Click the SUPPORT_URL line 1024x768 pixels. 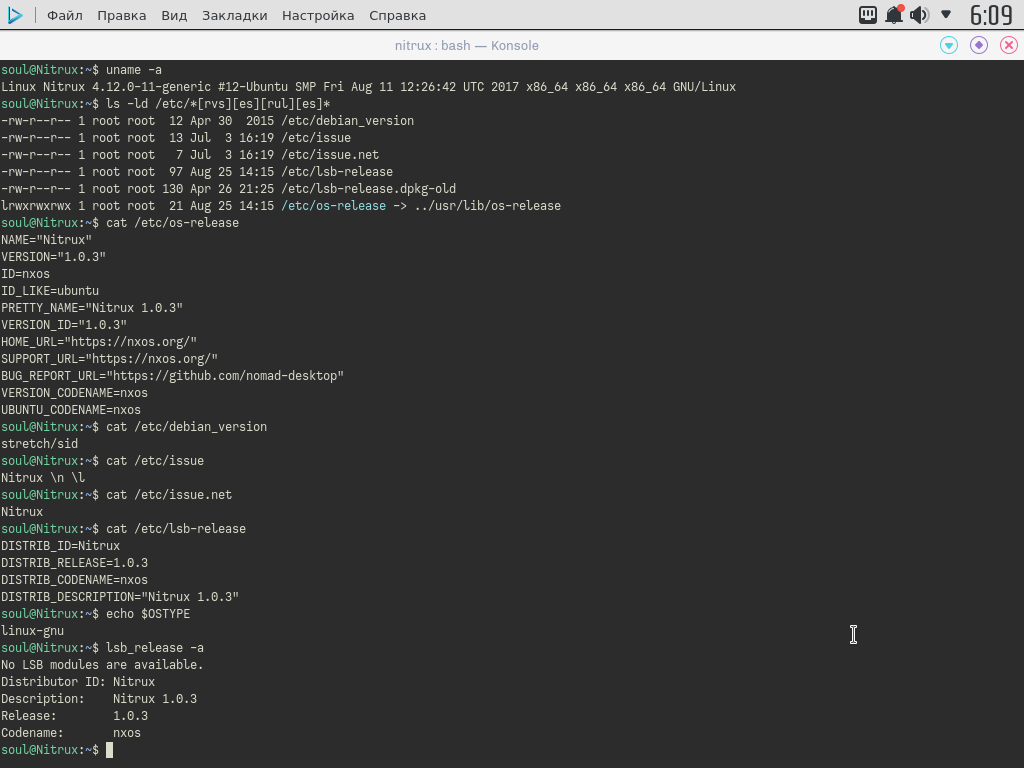click(x=109, y=359)
